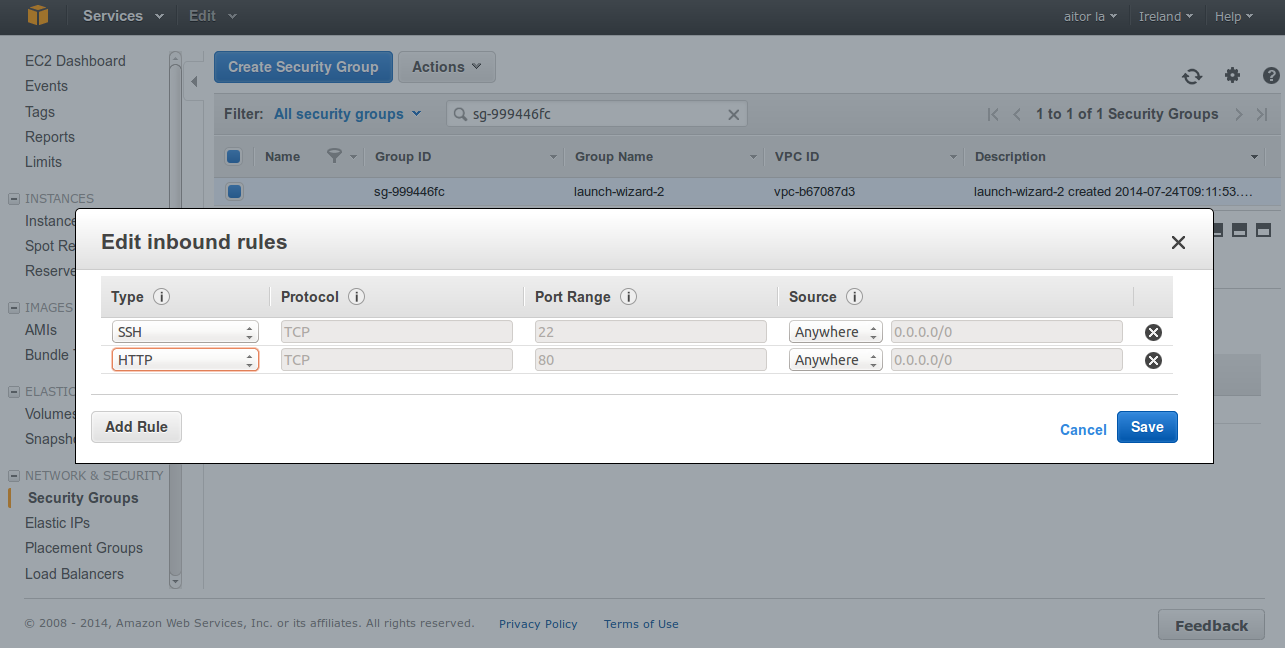Uncheck the launch-wizard-2 row checkbox

click(x=234, y=191)
